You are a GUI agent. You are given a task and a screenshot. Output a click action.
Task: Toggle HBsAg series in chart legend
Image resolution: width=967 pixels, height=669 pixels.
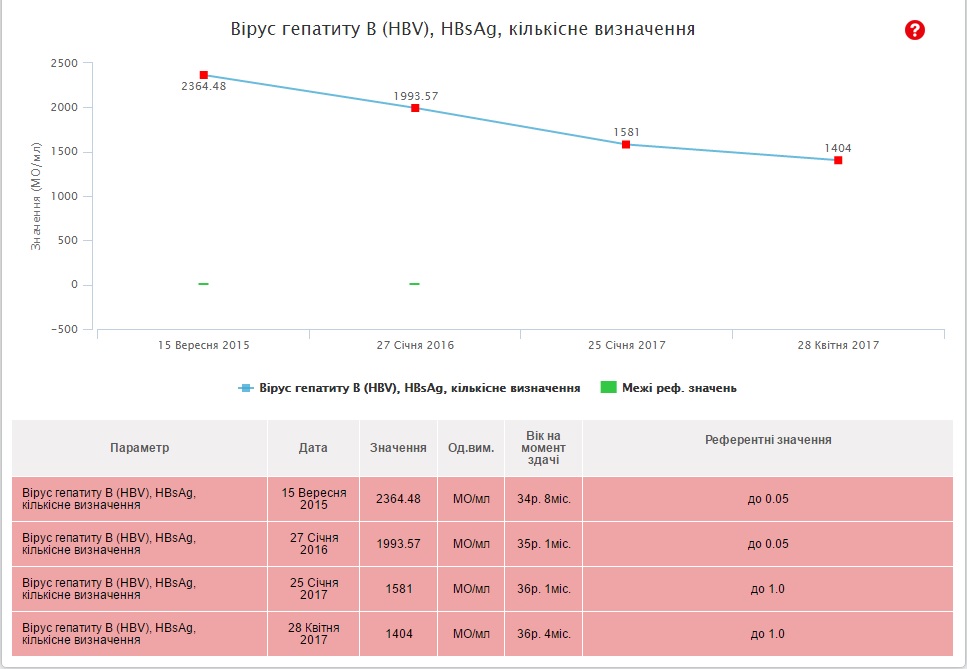[419, 388]
